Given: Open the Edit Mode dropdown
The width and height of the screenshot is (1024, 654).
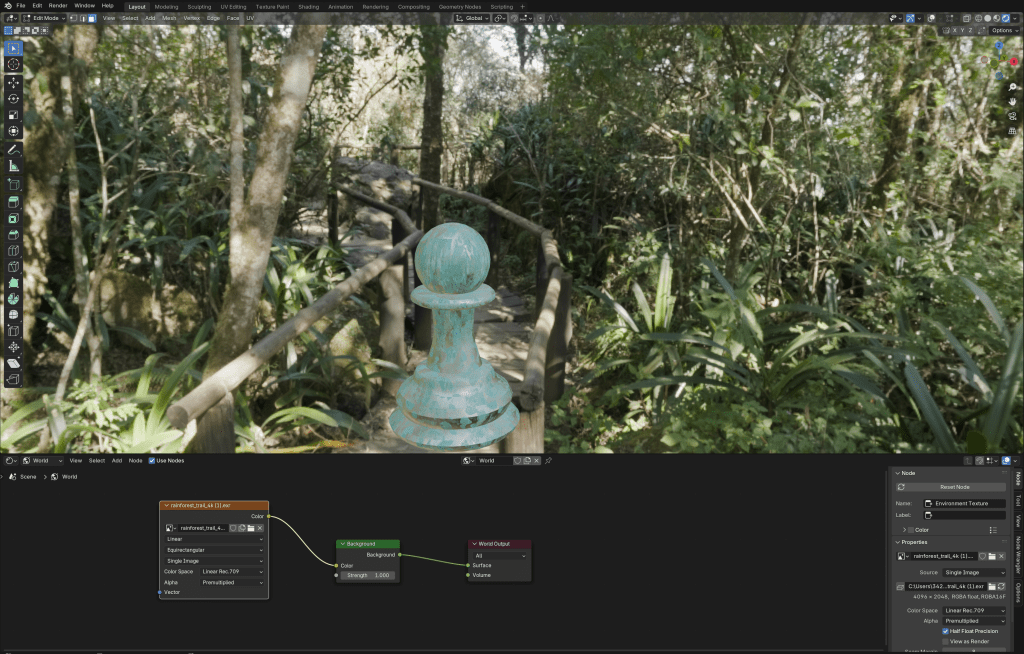Looking at the screenshot, I should (x=44, y=18).
